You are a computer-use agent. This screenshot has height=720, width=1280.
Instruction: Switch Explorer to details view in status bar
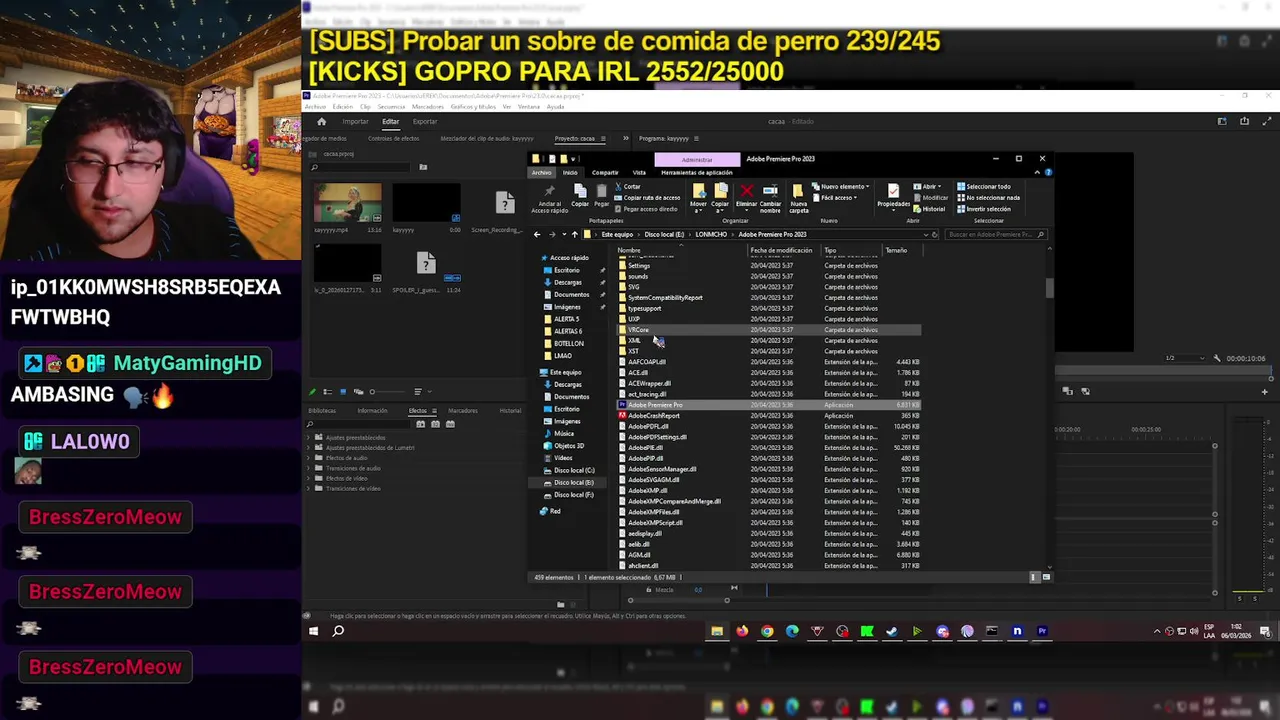tap(1034, 577)
